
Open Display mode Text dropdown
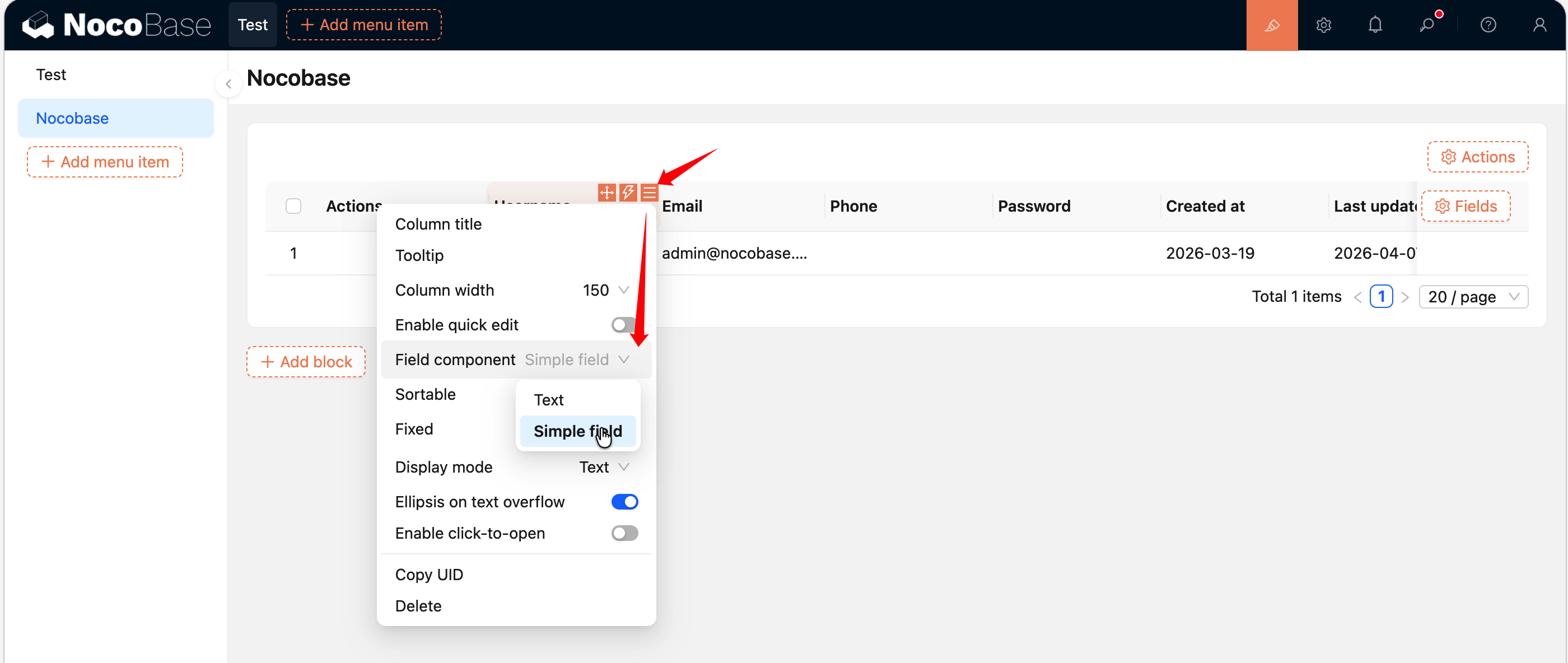pos(603,467)
